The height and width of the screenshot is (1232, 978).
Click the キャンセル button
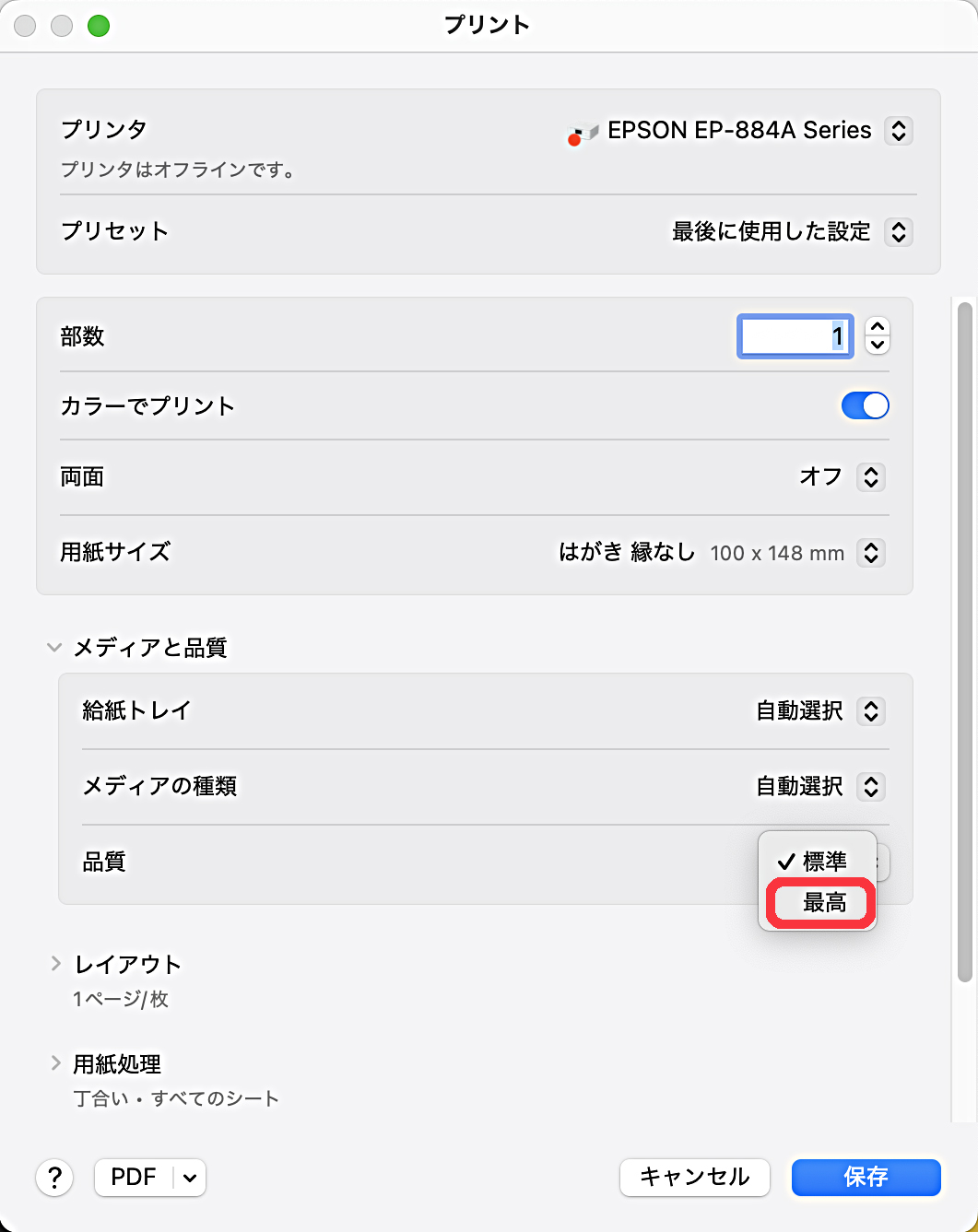pyautogui.click(x=694, y=1177)
